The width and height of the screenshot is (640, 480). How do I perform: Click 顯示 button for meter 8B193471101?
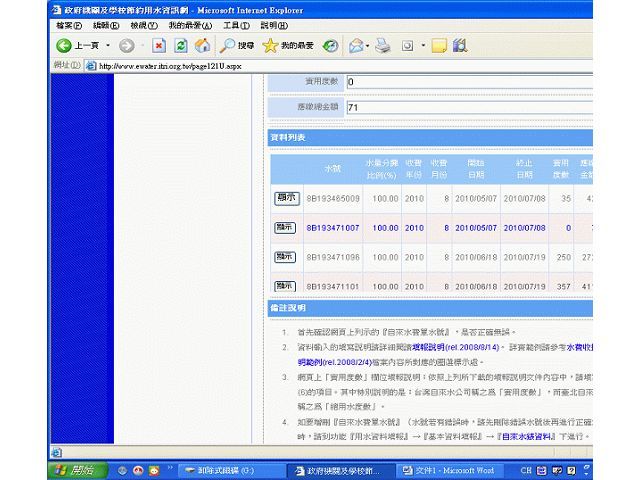(x=286, y=286)
